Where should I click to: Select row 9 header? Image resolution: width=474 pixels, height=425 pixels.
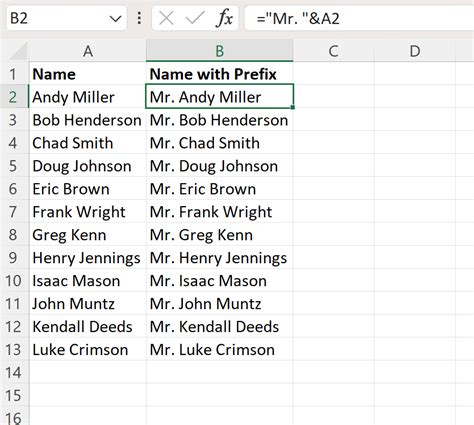click(x=13, y=258)
